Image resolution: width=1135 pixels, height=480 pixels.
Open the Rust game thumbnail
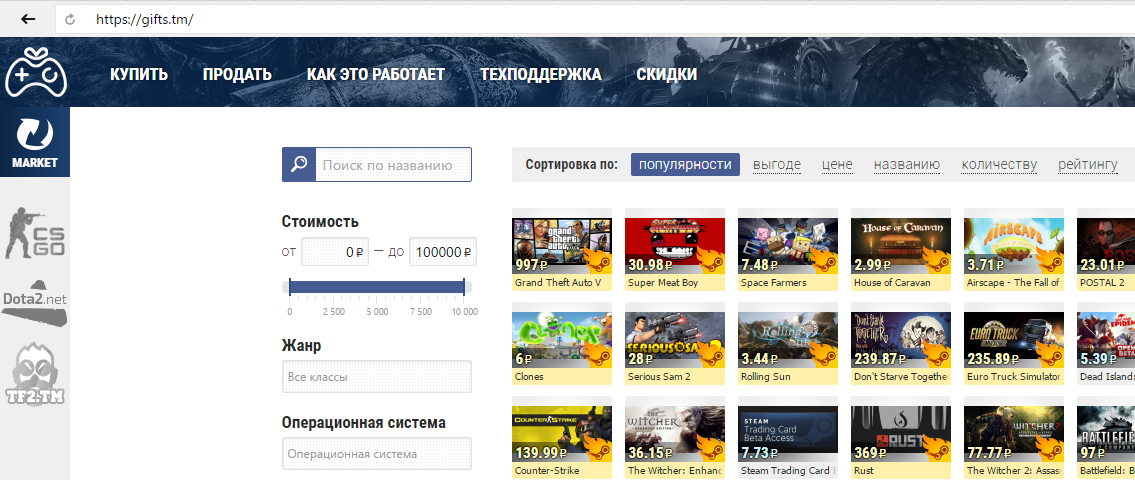coord(900,434)
